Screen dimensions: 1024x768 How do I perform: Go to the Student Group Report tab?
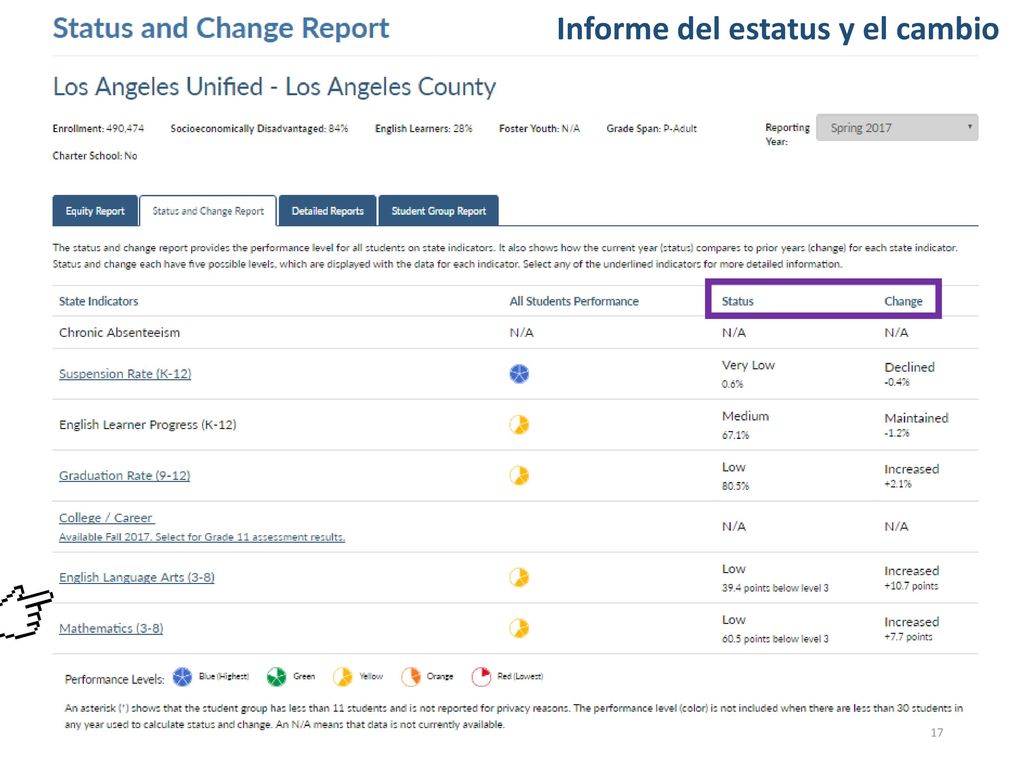click(x=438, y=211)
